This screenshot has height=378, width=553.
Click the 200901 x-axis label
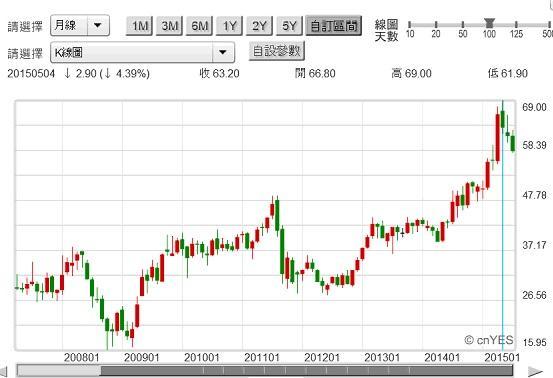coord(141,358)
